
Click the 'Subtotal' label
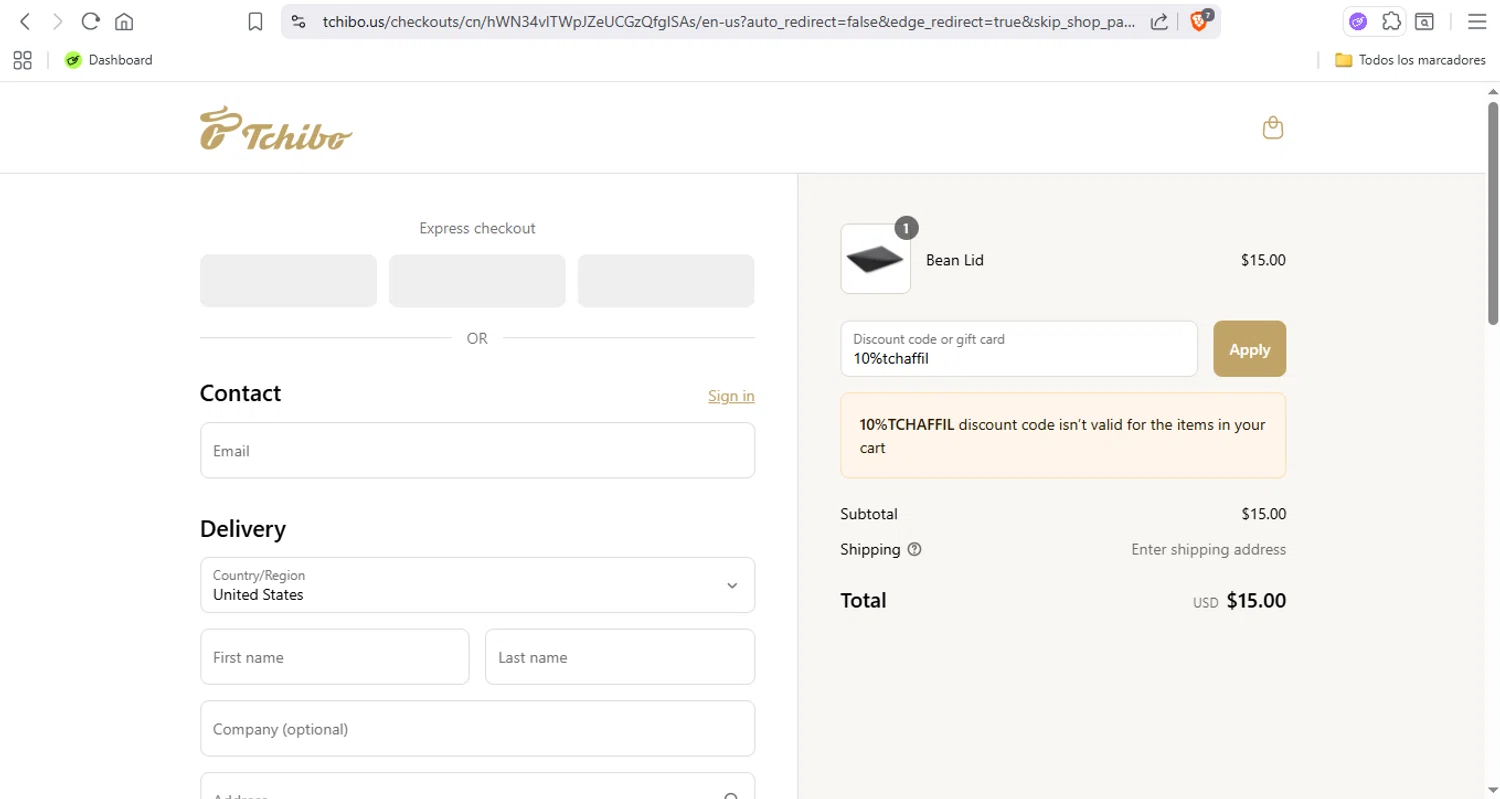pos(869,514)
